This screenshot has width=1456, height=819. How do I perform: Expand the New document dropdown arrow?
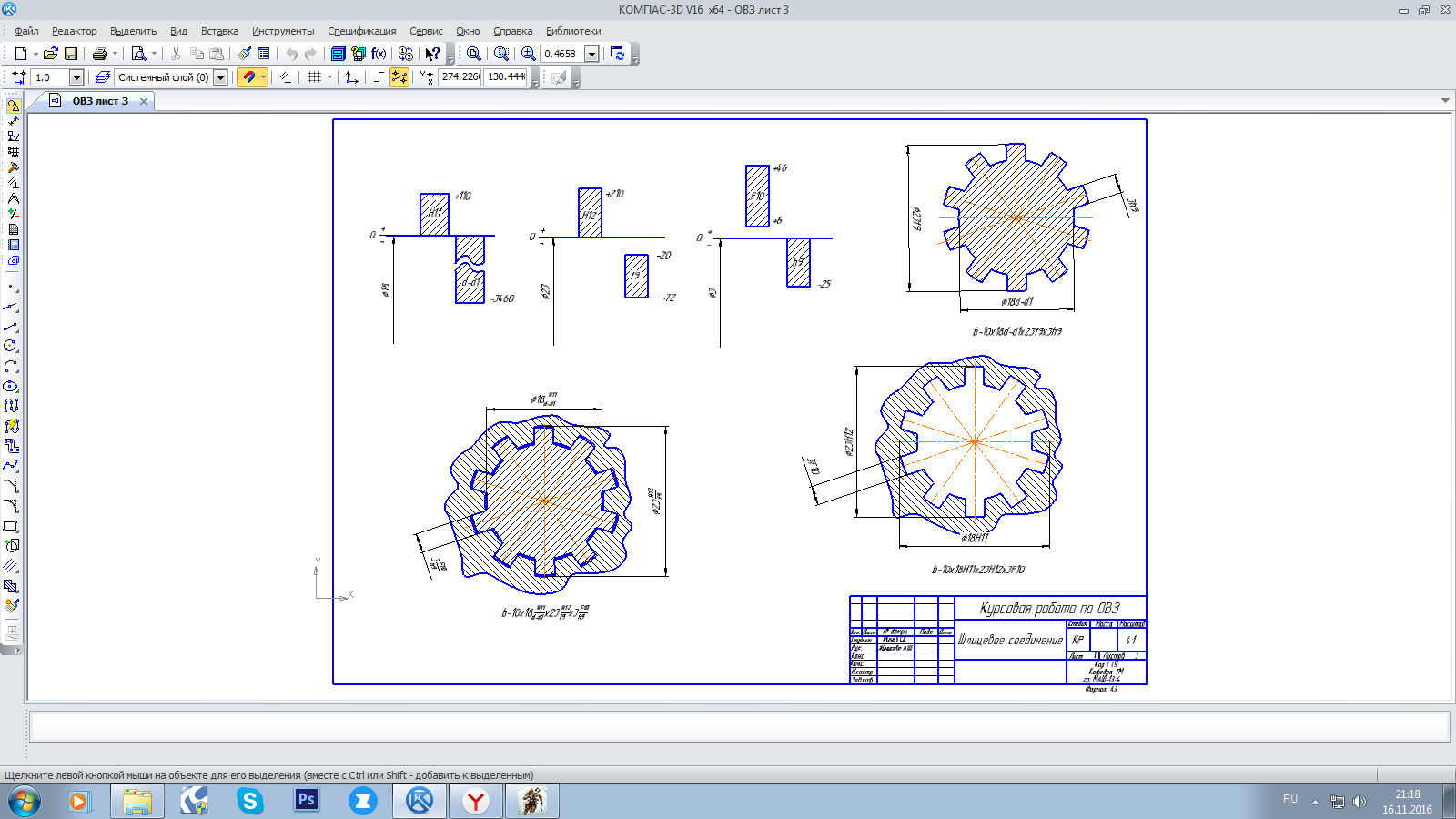(x=35, y=54)
